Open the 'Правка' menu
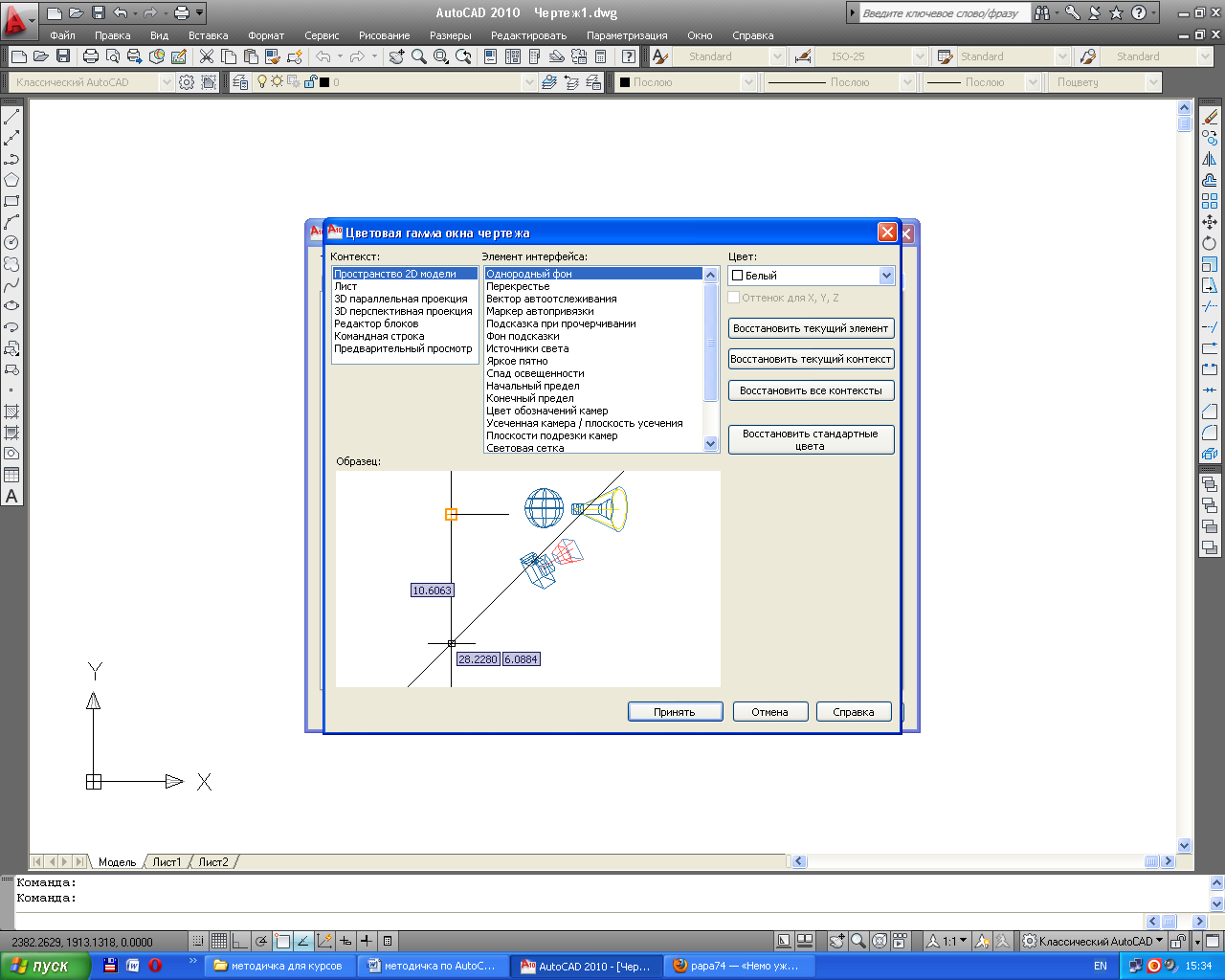 pos(112,35)
